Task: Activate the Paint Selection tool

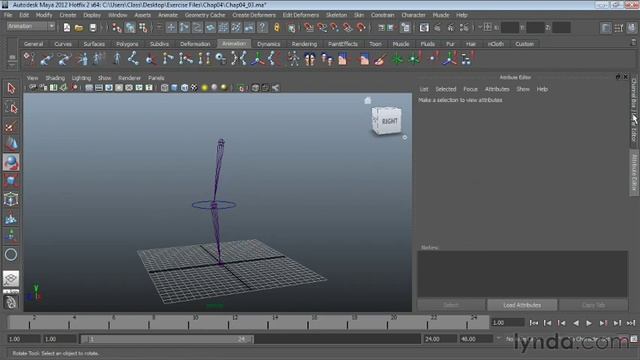Action: tap(11, 127)
